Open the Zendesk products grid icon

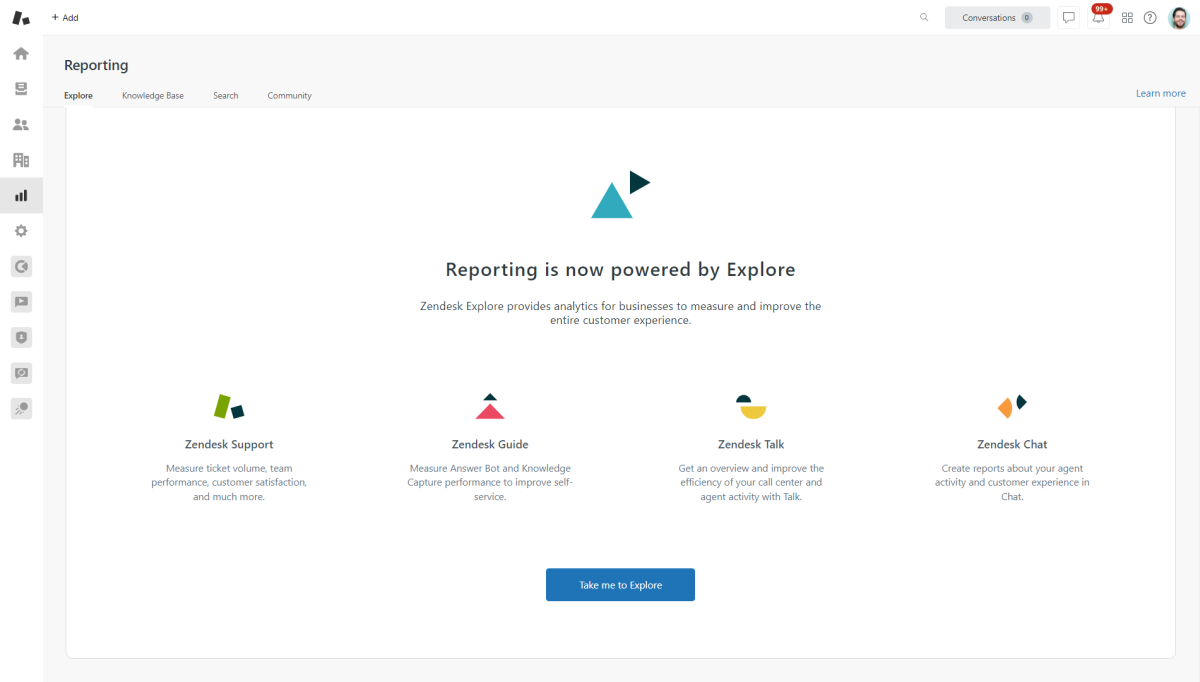(1127, 18)
